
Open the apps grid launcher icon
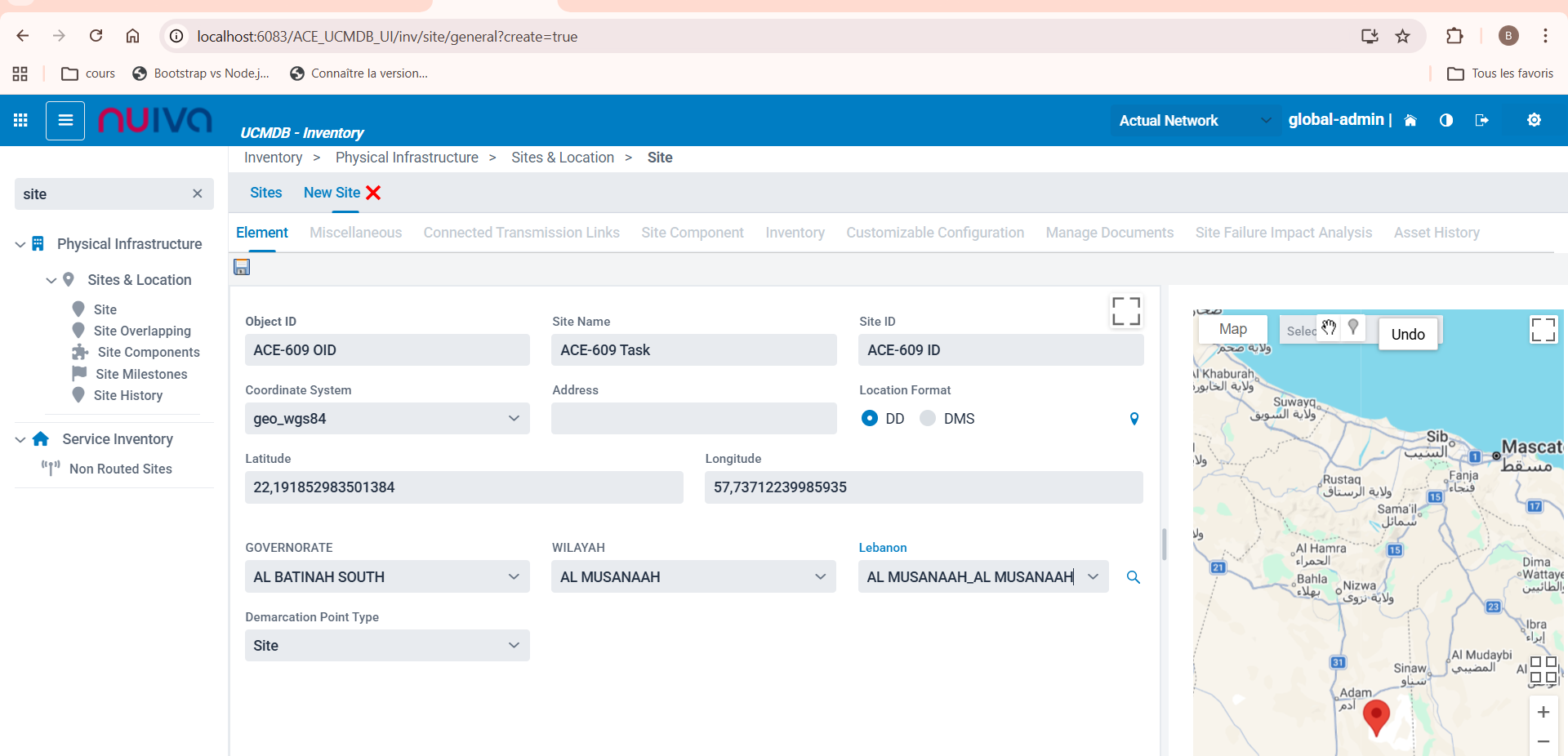click(21, 120)
